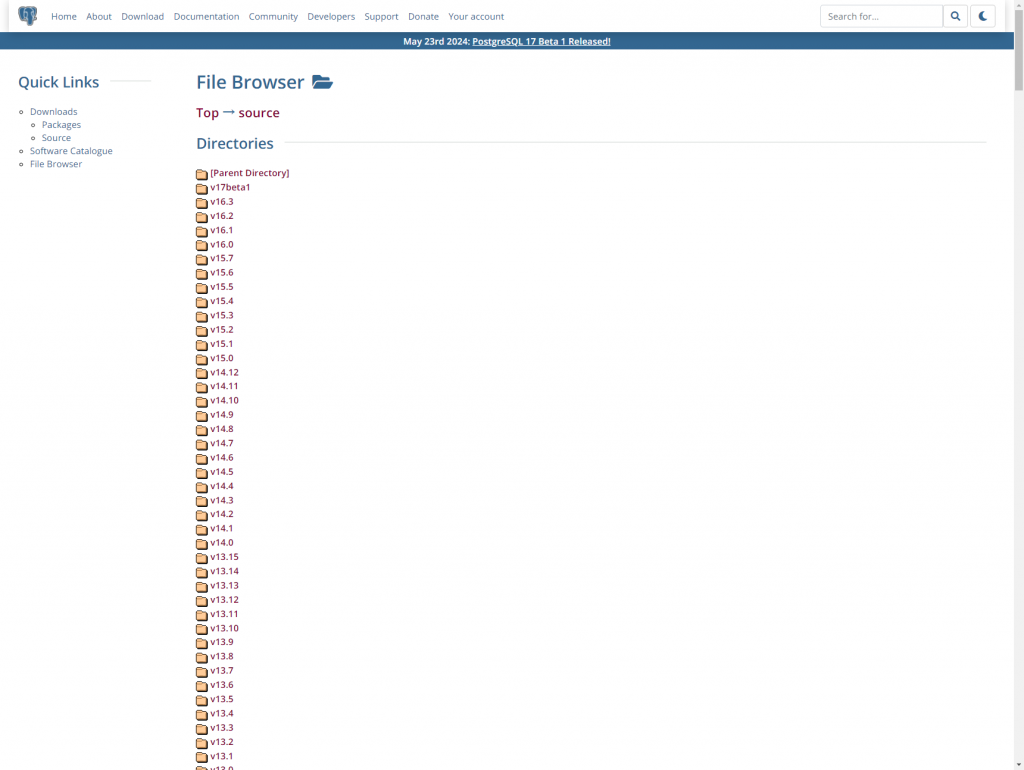Screen dimensions: 1024x770
Task: Open the v14.5 directory link
Action: (x=221, y=472)
